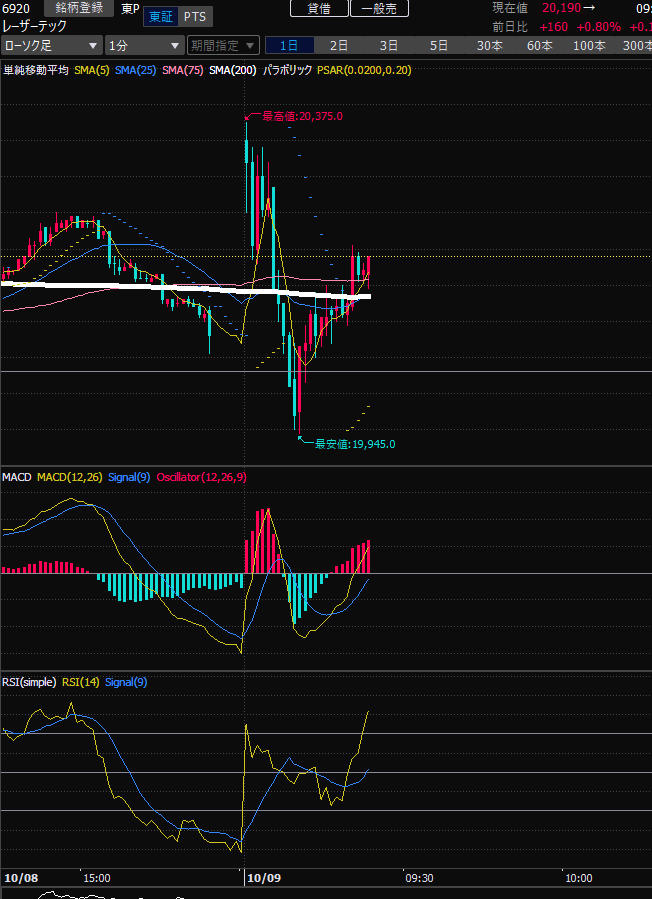
Task: Click the 一般売 button
Action: click(378, 8)
